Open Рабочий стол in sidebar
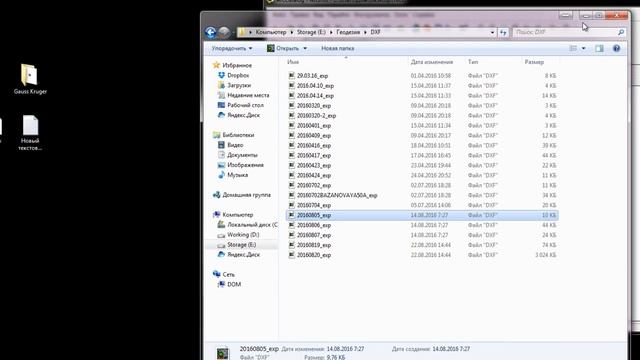The image size is (640, 360). 240,105
